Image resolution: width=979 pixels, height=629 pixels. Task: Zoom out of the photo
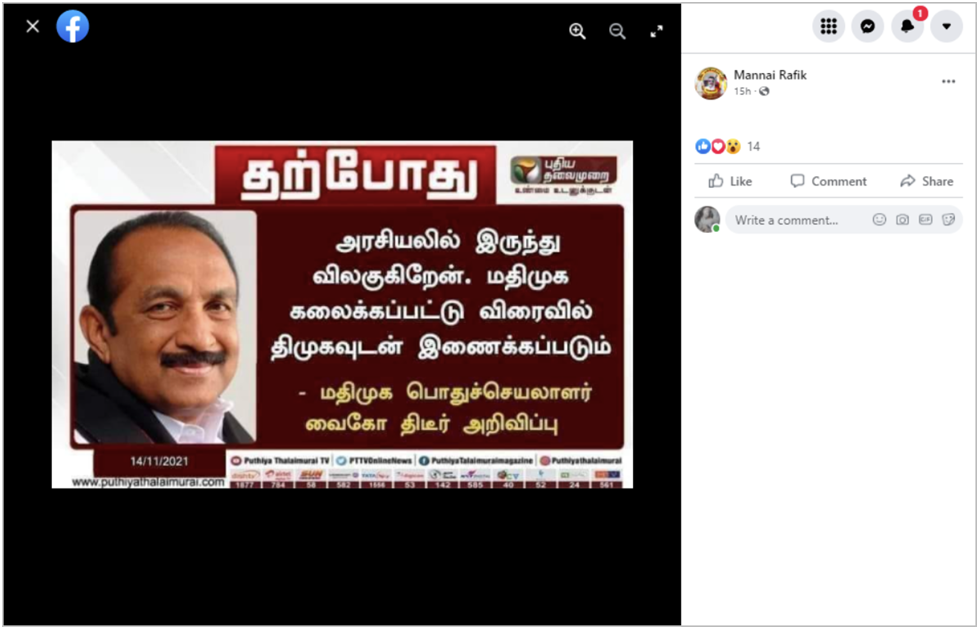point(617,31)
